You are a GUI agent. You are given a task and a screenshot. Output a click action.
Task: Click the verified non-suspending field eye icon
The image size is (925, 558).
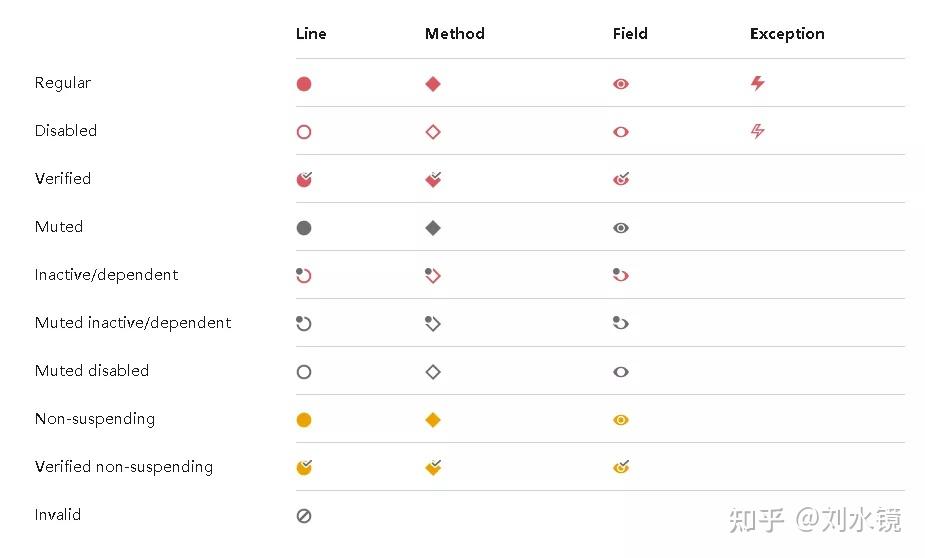click(x=621, y=467)
